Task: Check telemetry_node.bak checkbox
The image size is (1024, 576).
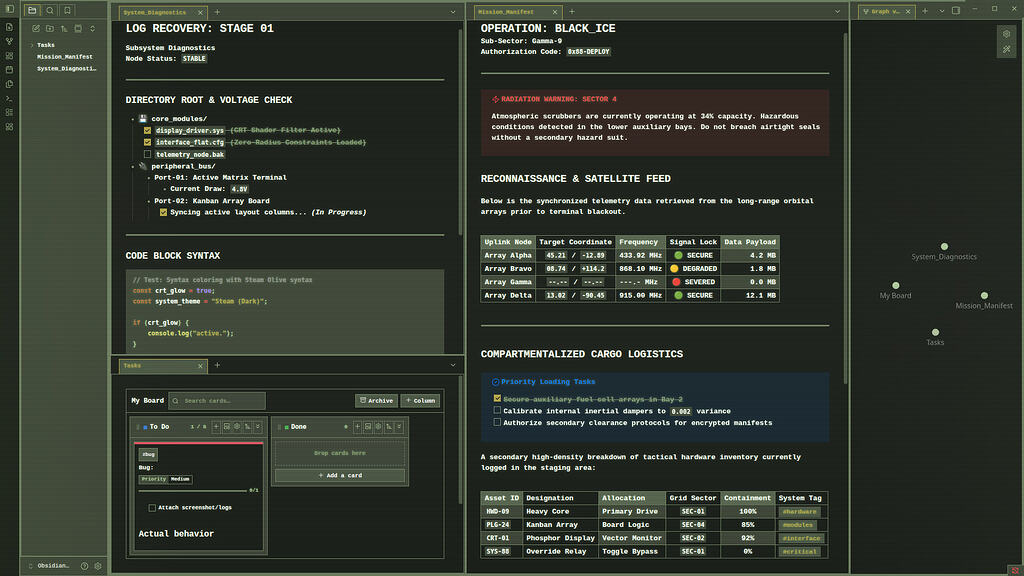Action: 148,155
